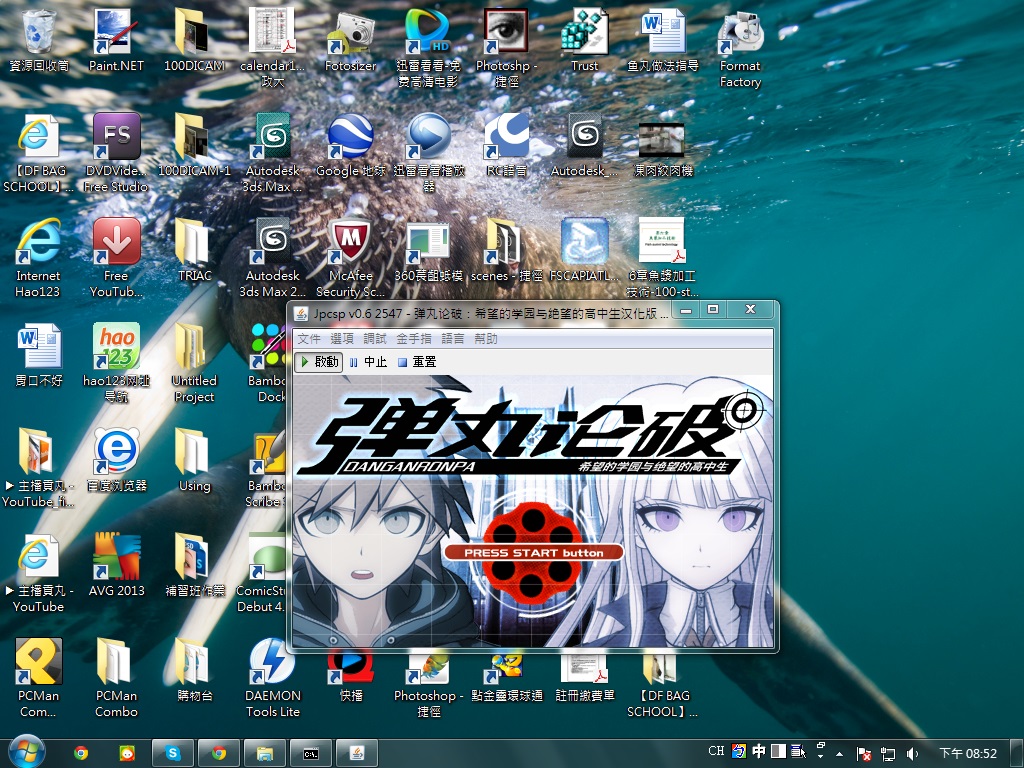This screenshot has height=768, width=1024.
Task: Open the 選項 menu in Jpcsp
Action: [x=342, y=338]
